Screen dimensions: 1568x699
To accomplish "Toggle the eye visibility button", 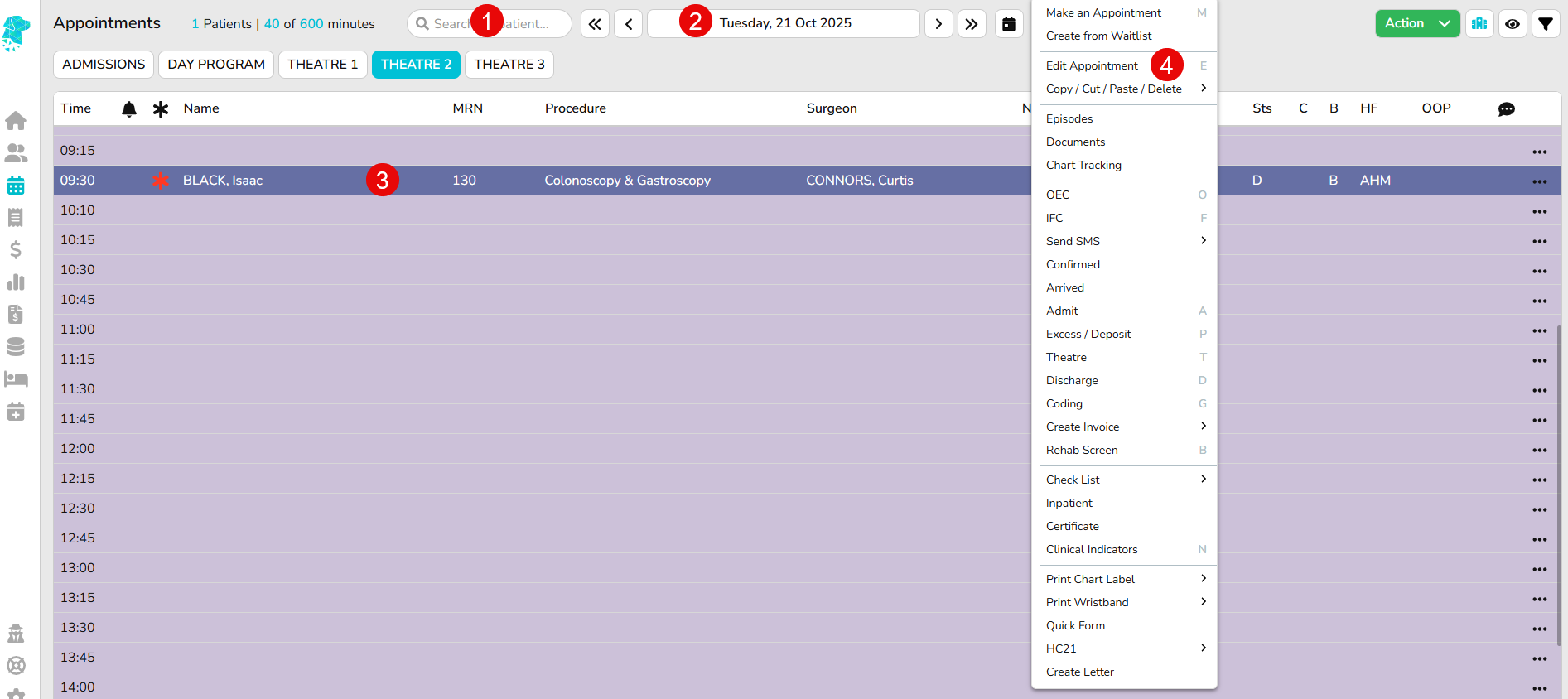I will (x=1512, y=24).
